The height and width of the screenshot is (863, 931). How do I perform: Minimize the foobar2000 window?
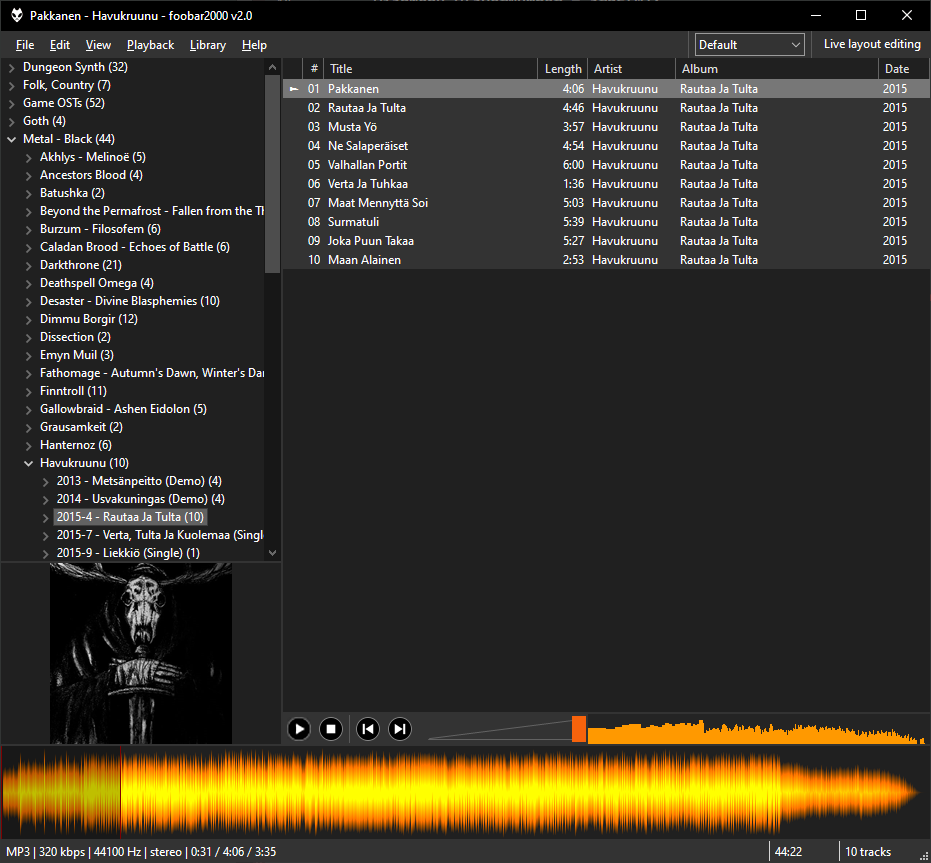tap(816, 15)
